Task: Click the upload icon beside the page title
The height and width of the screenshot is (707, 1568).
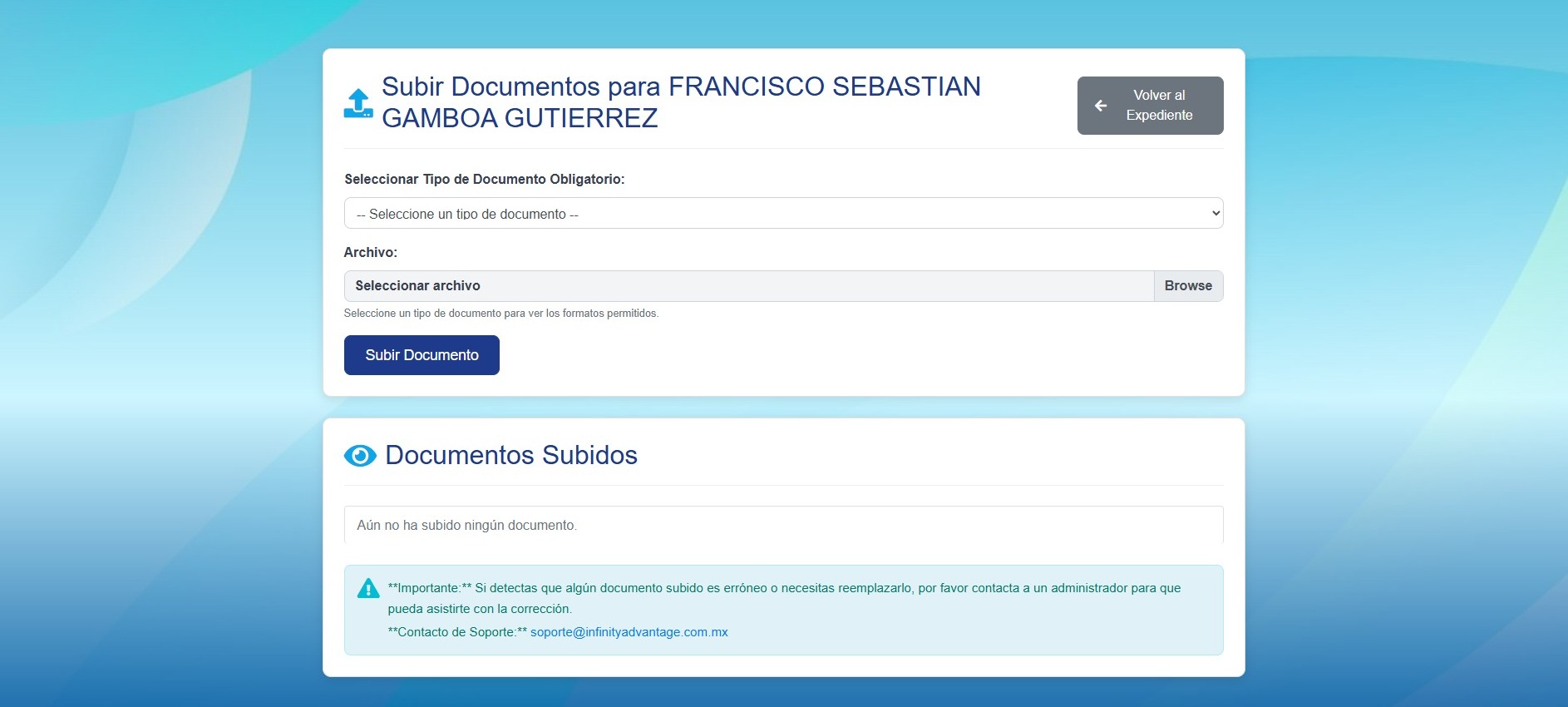Action: click(x=358, y=103)
